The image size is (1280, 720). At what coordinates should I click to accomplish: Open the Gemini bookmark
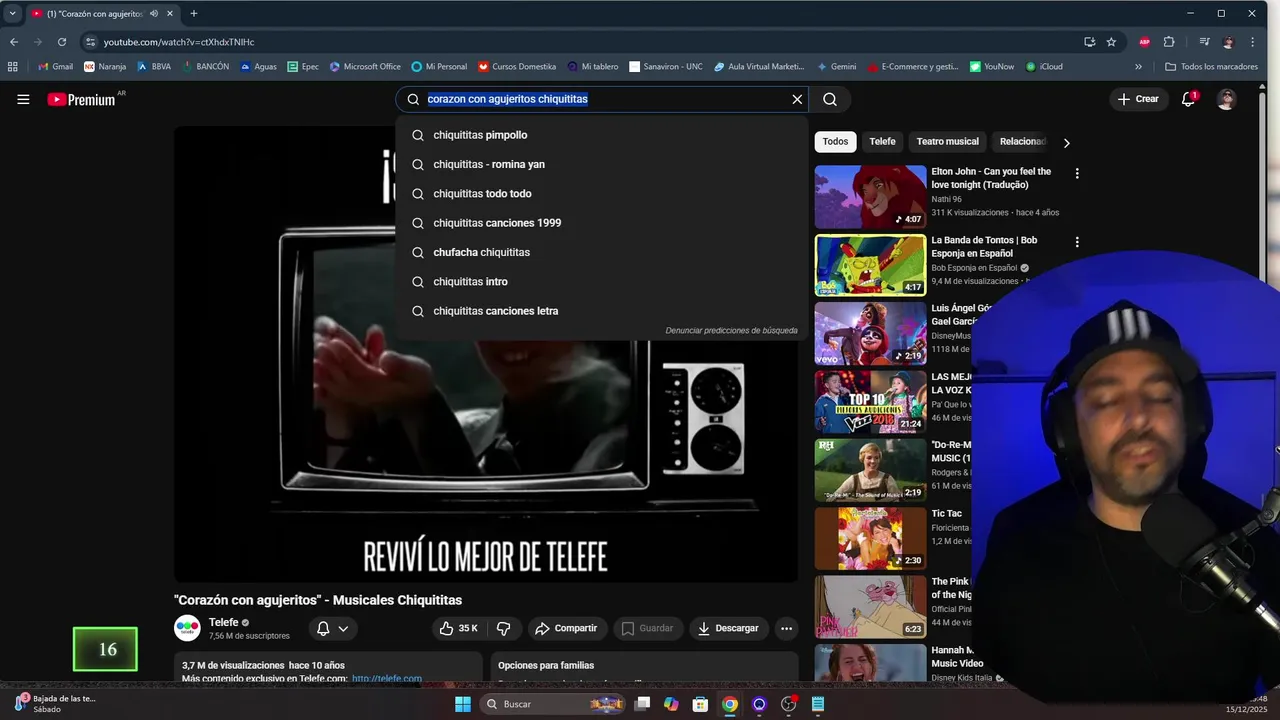click(x=836, y=67)
